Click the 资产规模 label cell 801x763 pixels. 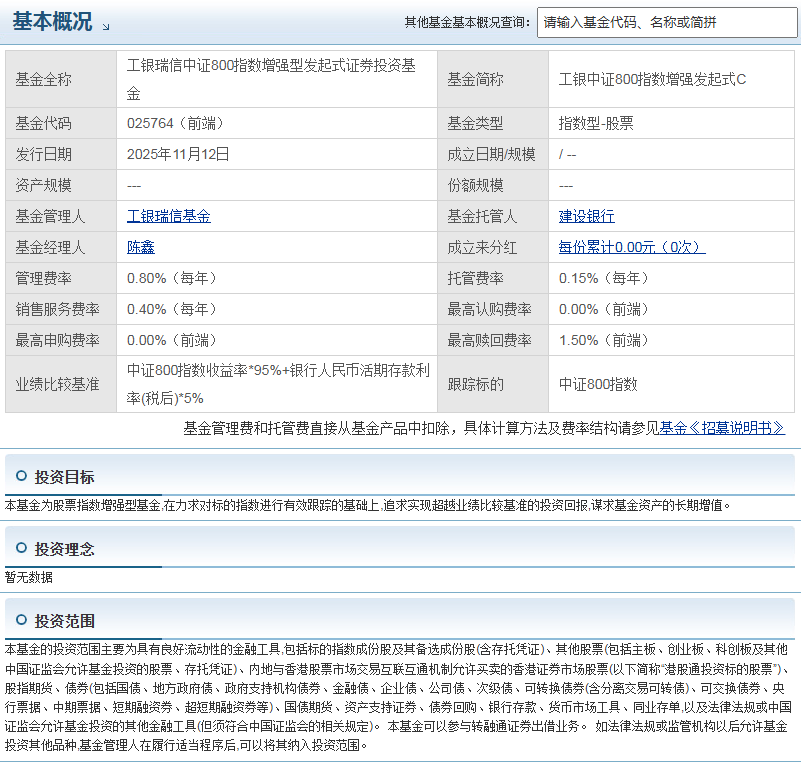61,185
